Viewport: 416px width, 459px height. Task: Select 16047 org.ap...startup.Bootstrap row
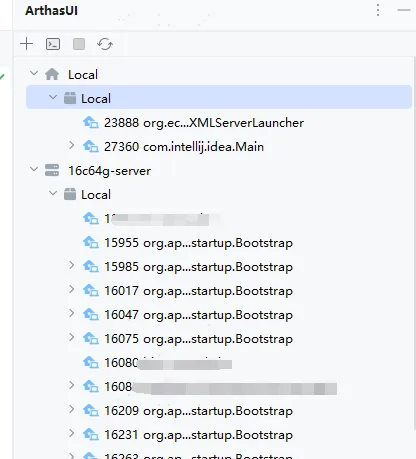(198, 315)
